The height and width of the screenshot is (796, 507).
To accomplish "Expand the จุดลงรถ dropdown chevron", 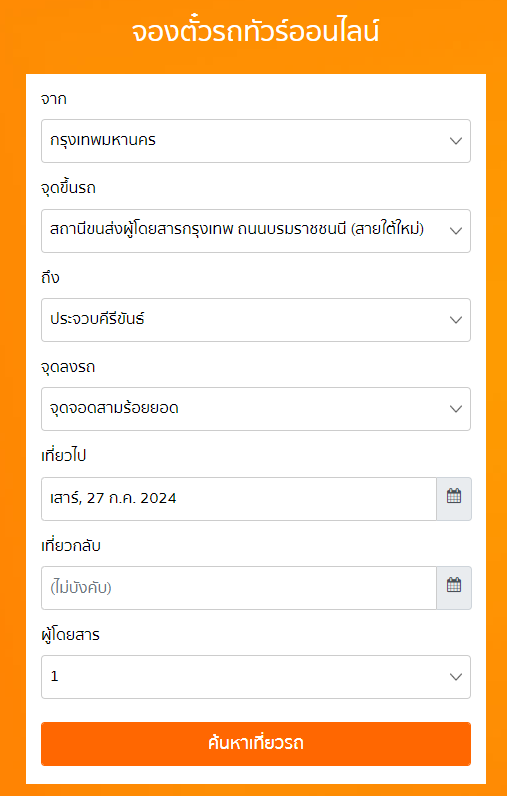I will click(x=456, y=409).
